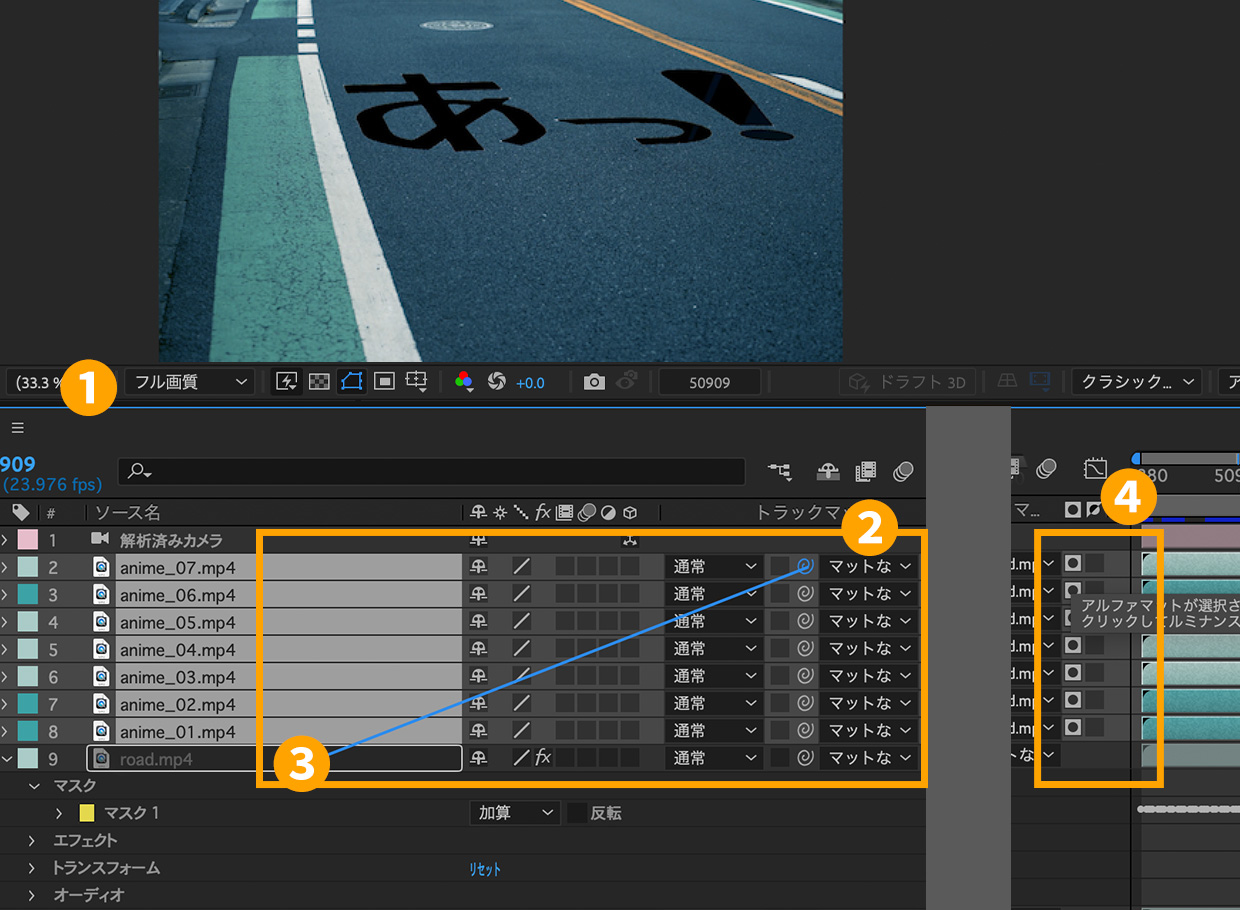Click the Region of Interest icon
Viewport: 1240px width, 910px height.
384,382
